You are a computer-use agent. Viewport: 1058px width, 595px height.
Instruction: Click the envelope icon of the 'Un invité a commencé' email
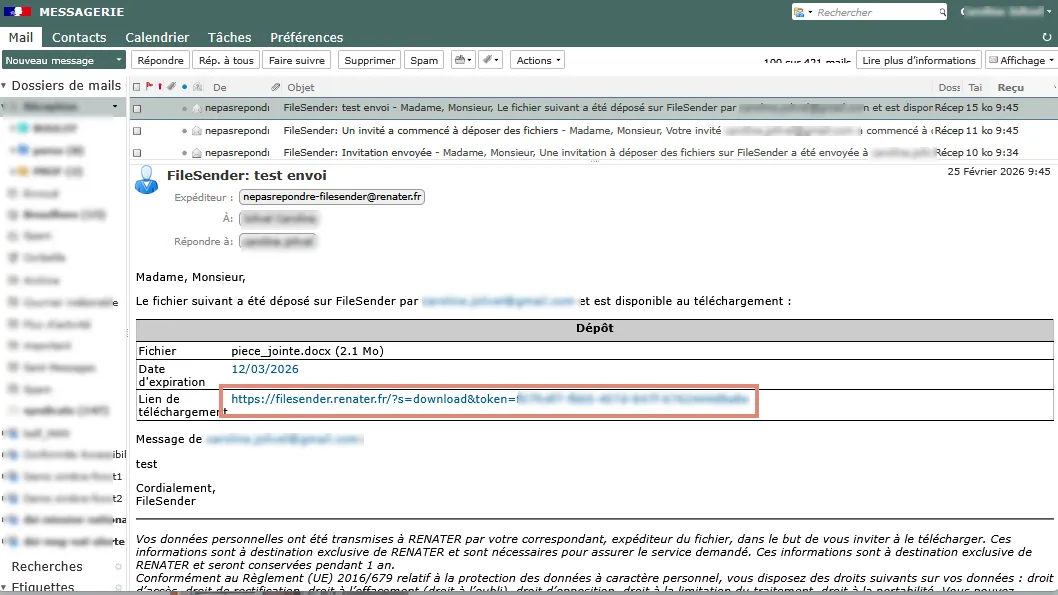pyautogui.click(x=197, y=131)
